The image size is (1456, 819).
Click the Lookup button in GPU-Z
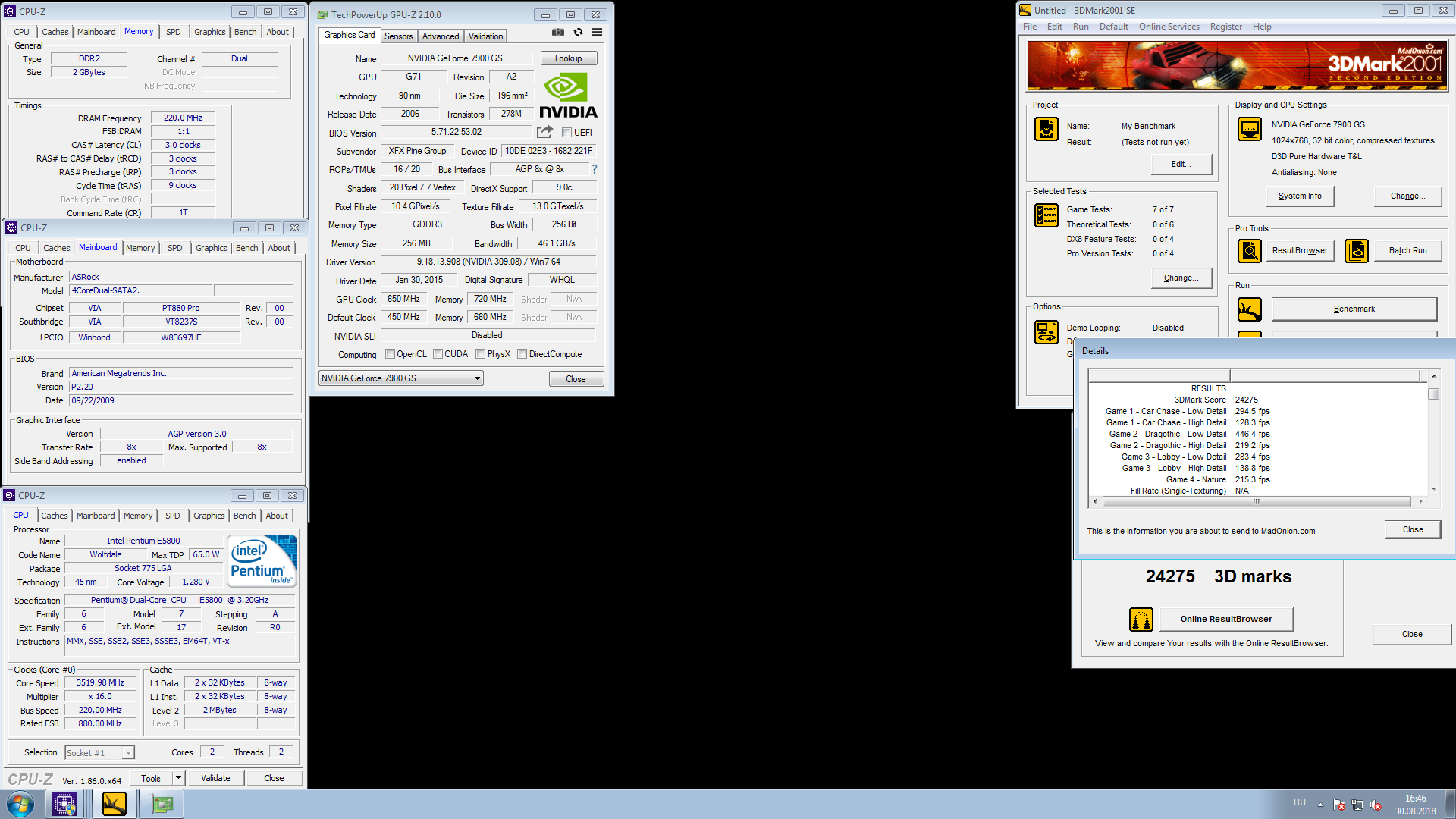569,58
